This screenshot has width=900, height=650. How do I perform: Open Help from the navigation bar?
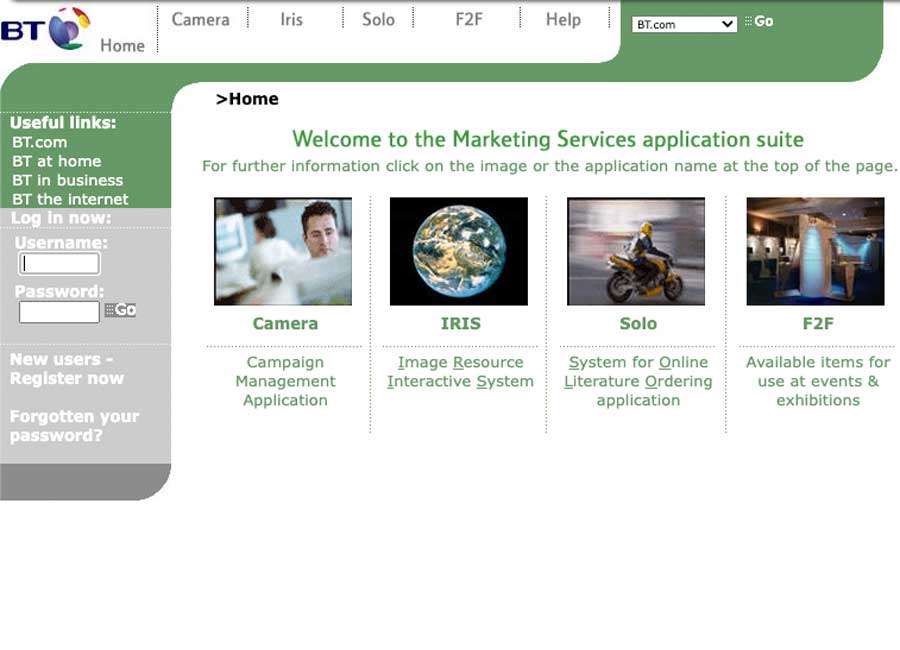click(562, 19)
